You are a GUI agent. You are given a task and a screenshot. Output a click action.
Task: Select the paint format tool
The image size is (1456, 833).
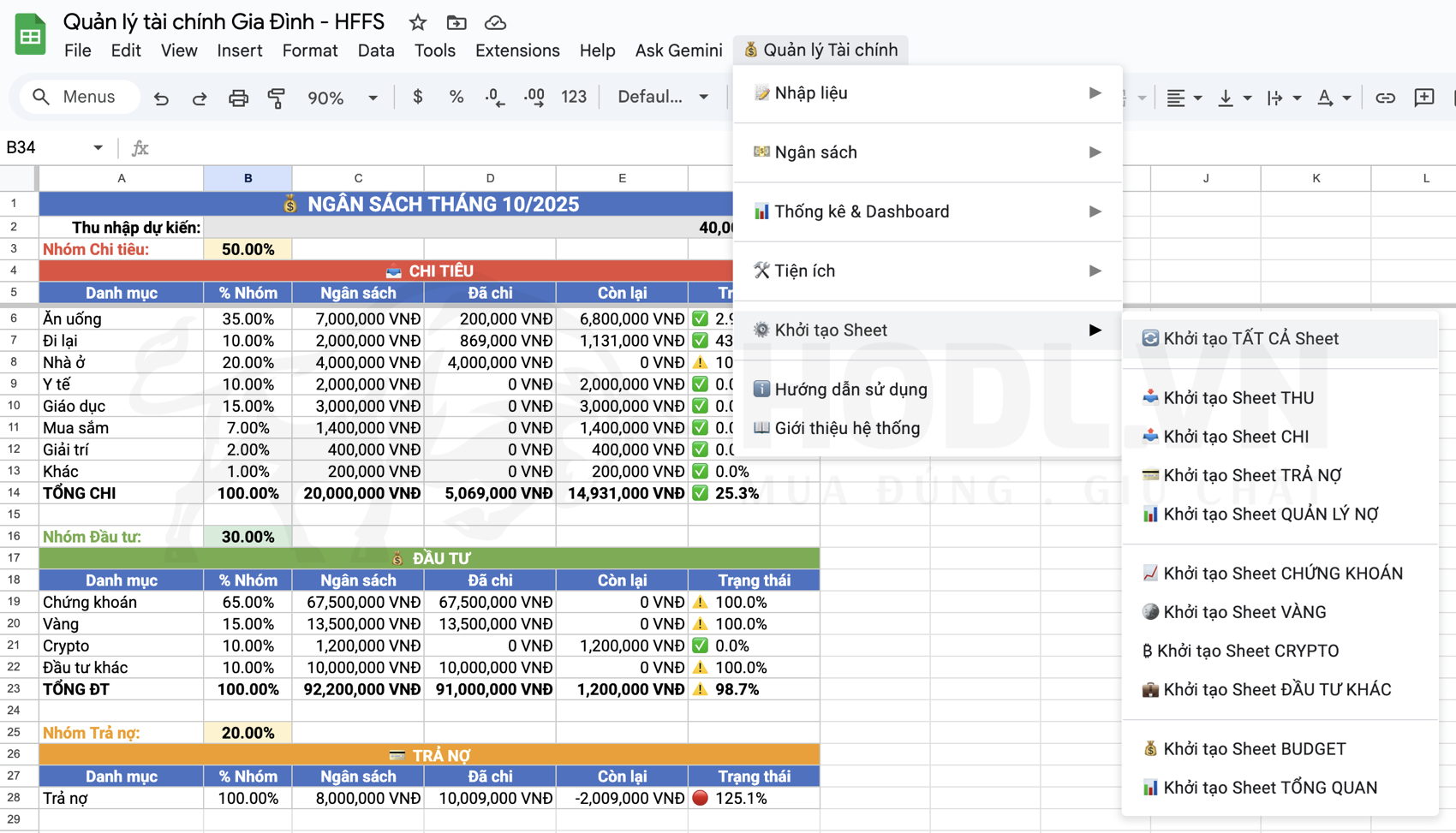(276, 98)
